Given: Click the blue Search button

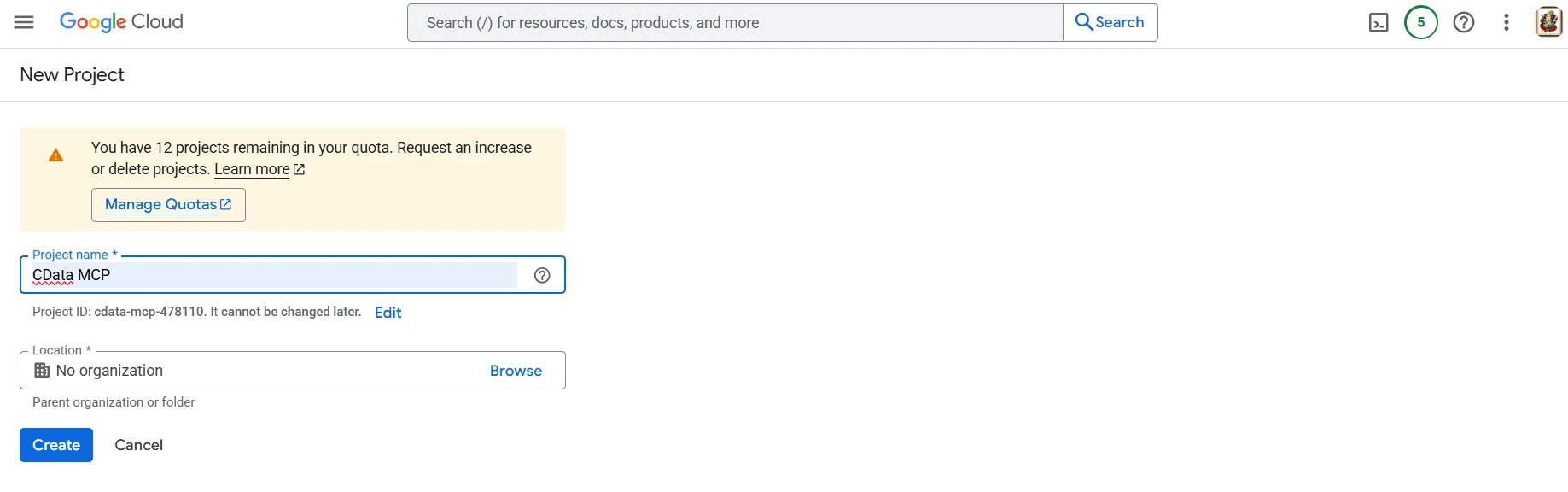Looking at the screenshot, I should tap(1110, 23).
